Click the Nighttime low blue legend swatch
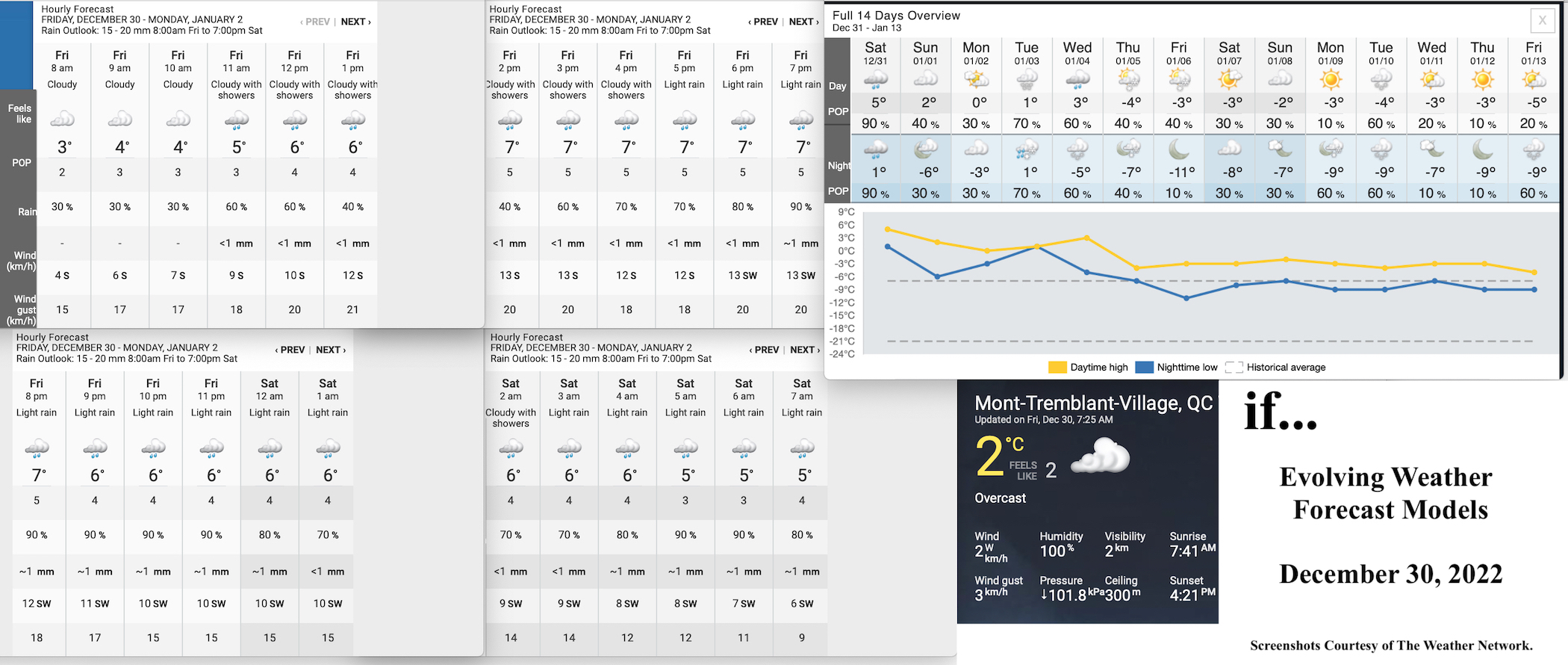This screenshot has width=1568, height=665. pyautogui.click(x=1144, y=367)
